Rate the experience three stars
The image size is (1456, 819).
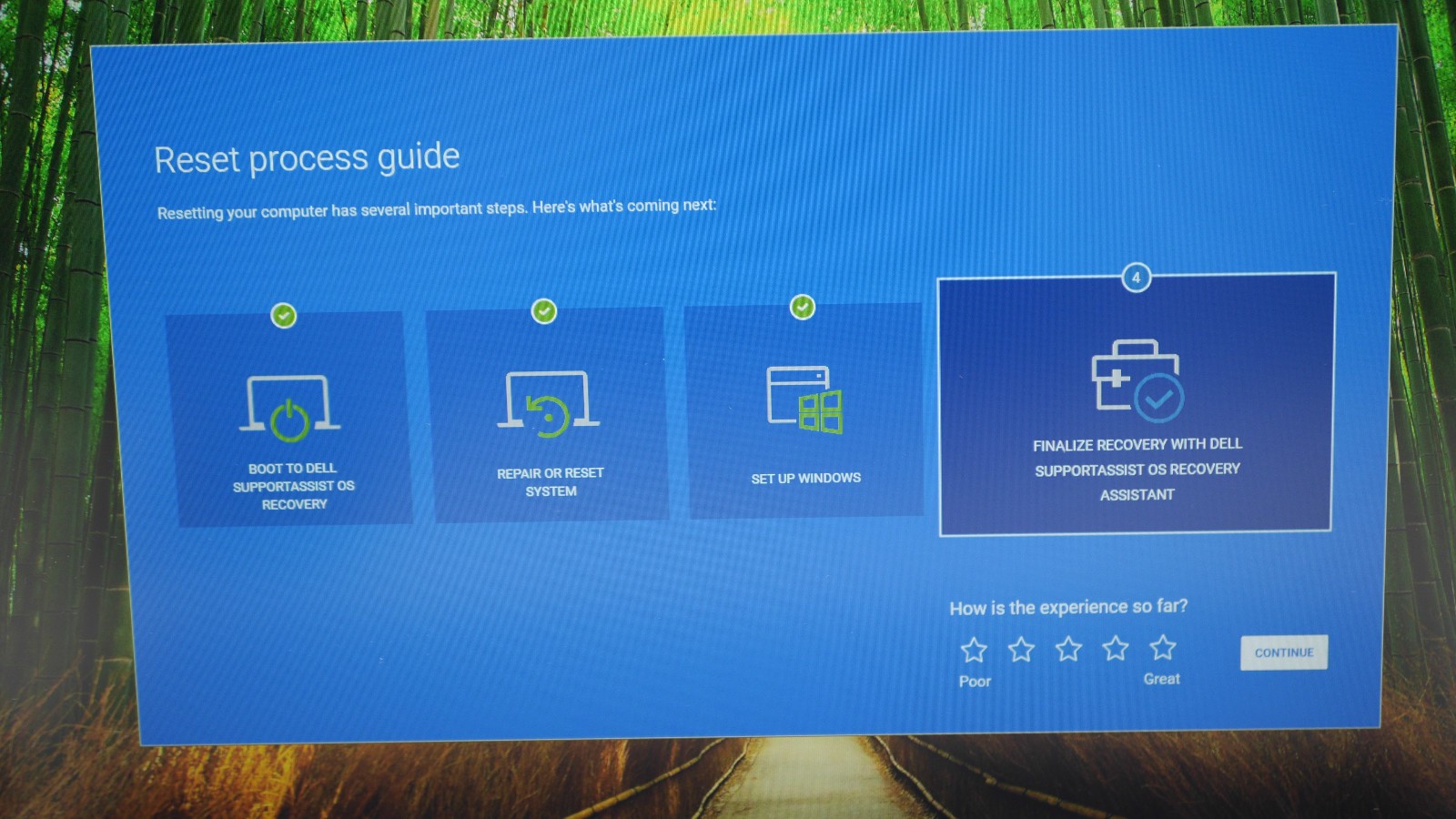click(x=1068, y=649)
